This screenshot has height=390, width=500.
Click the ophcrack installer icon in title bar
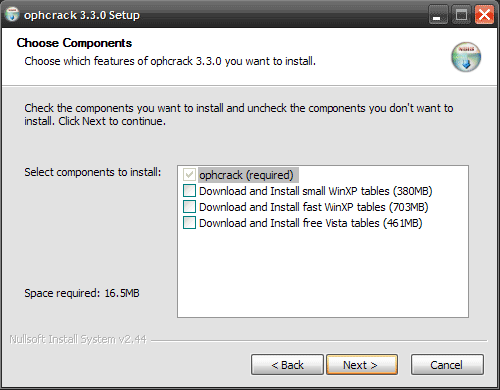[x=12, y=14]
